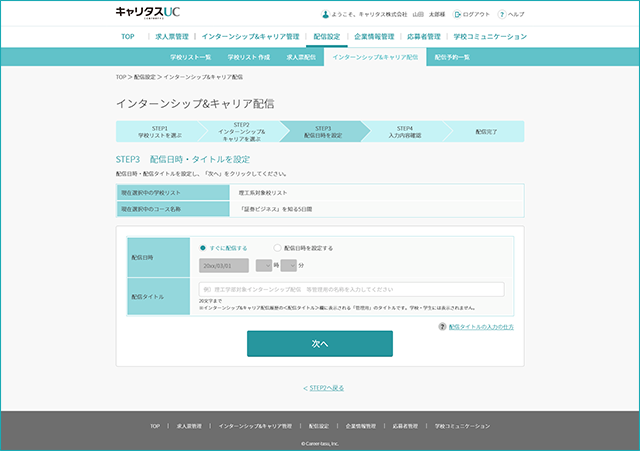640x451 pixels.
Task: Open the 配信予約一覧 sub tab
Action: pos(452,57)
